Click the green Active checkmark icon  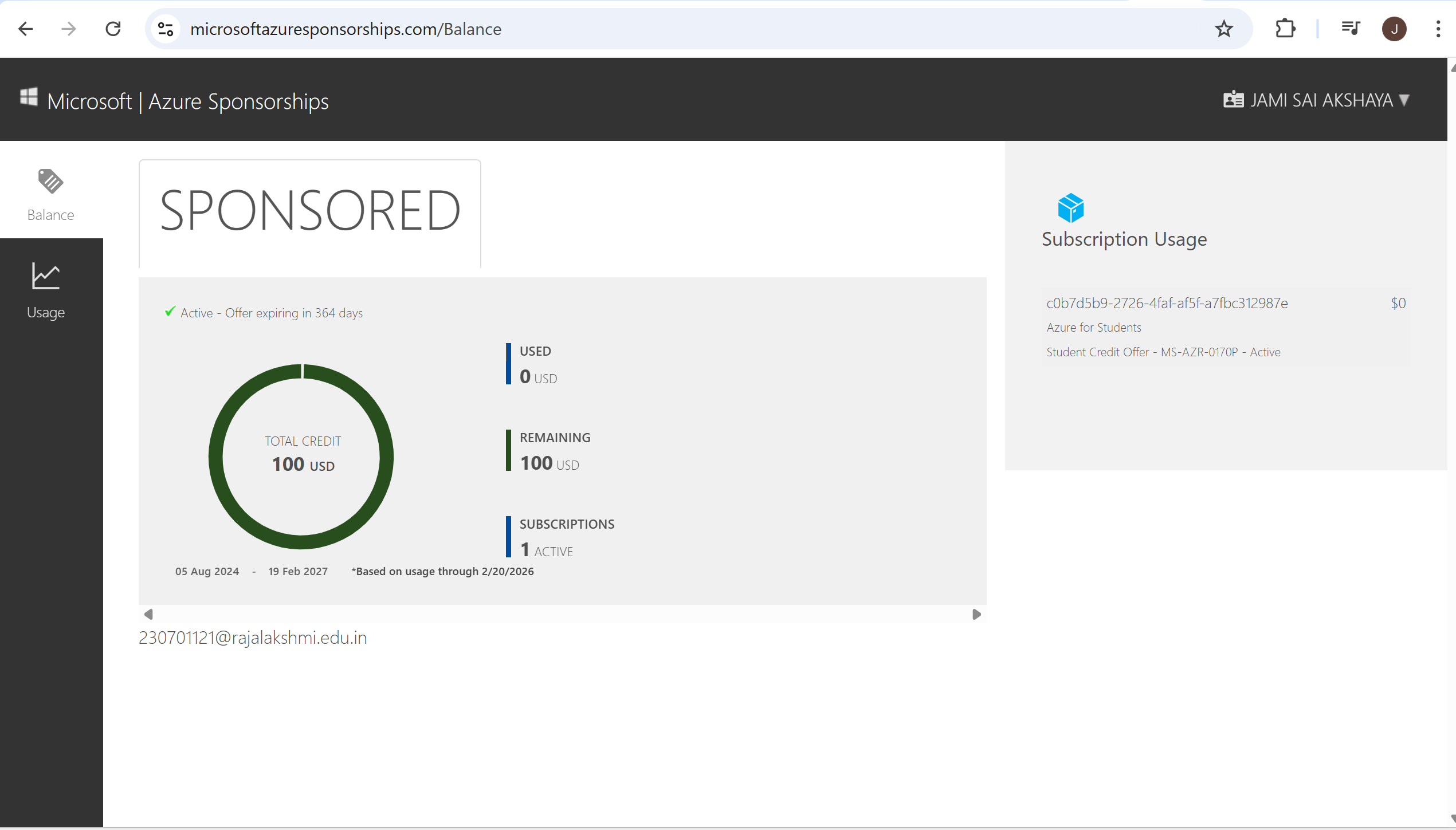pos(170,312)
